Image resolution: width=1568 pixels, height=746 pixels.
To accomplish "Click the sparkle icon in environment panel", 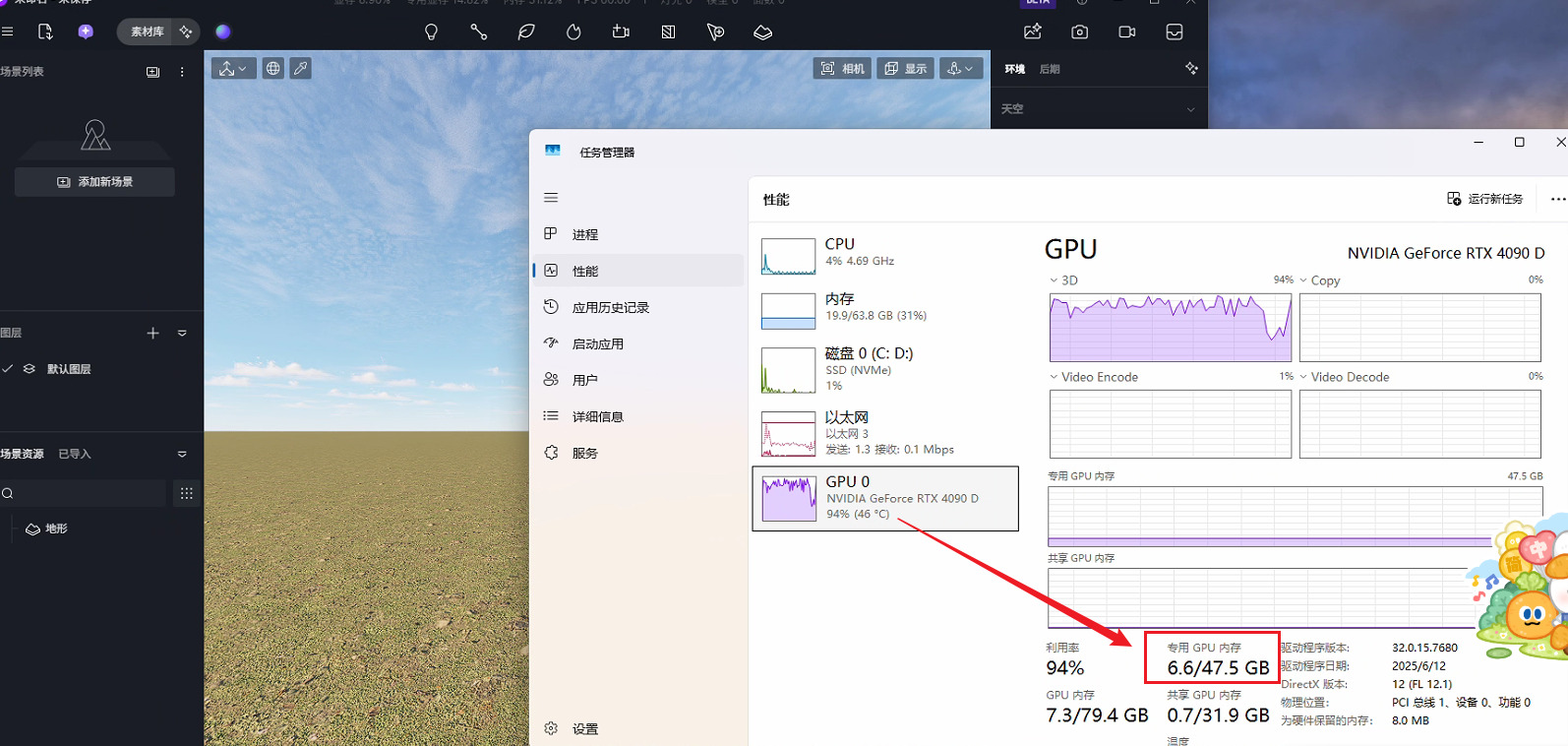I will pyautogui.click(x=1191, y=68).
